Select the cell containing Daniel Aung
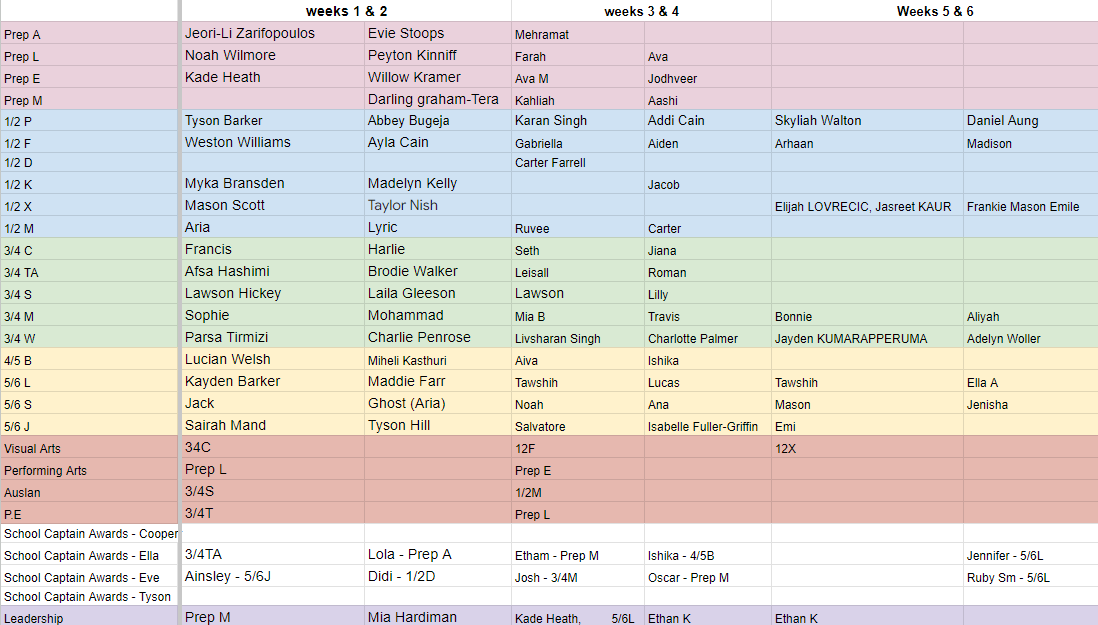The height and width of the screenshot is (625, 1098). click(x=1002, y=121)
